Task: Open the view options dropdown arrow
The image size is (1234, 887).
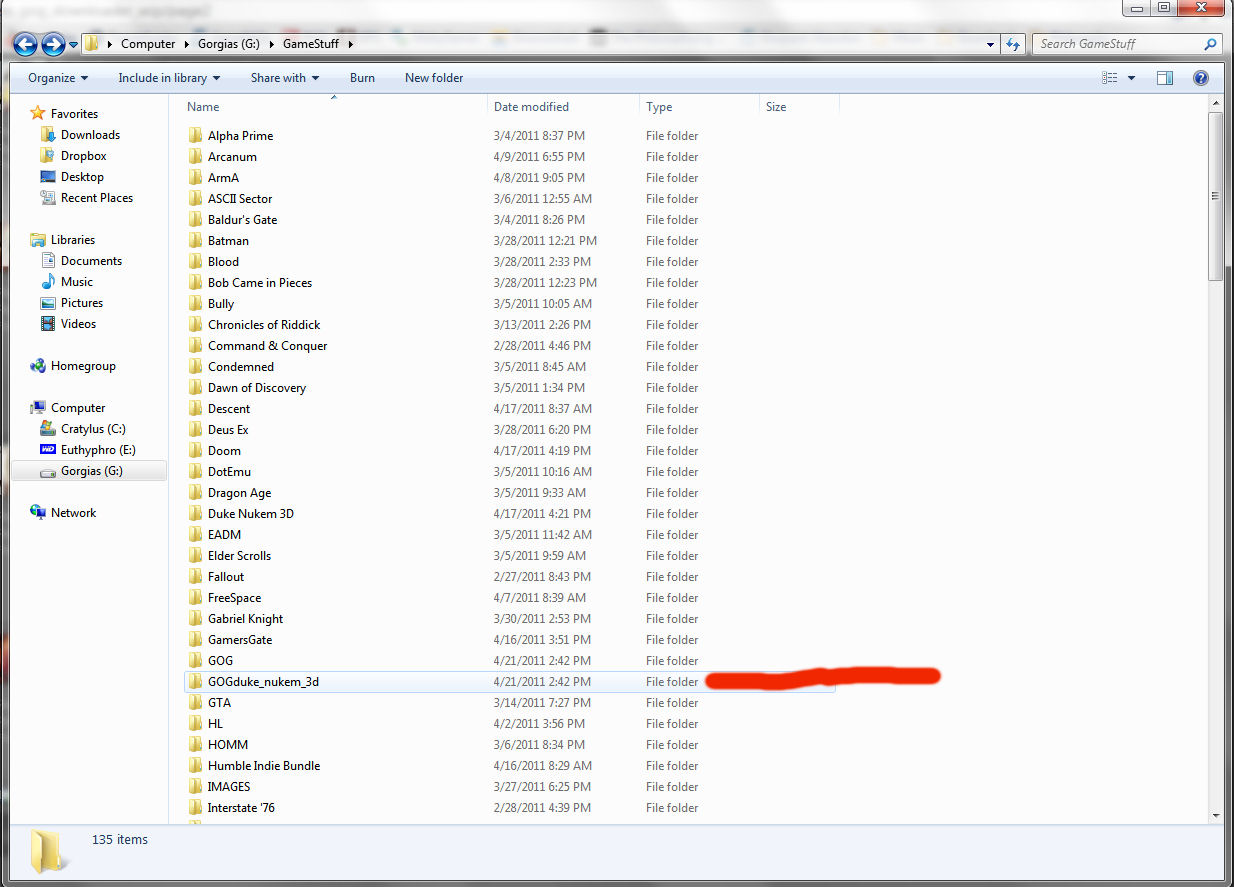Action: [1131, 78]
